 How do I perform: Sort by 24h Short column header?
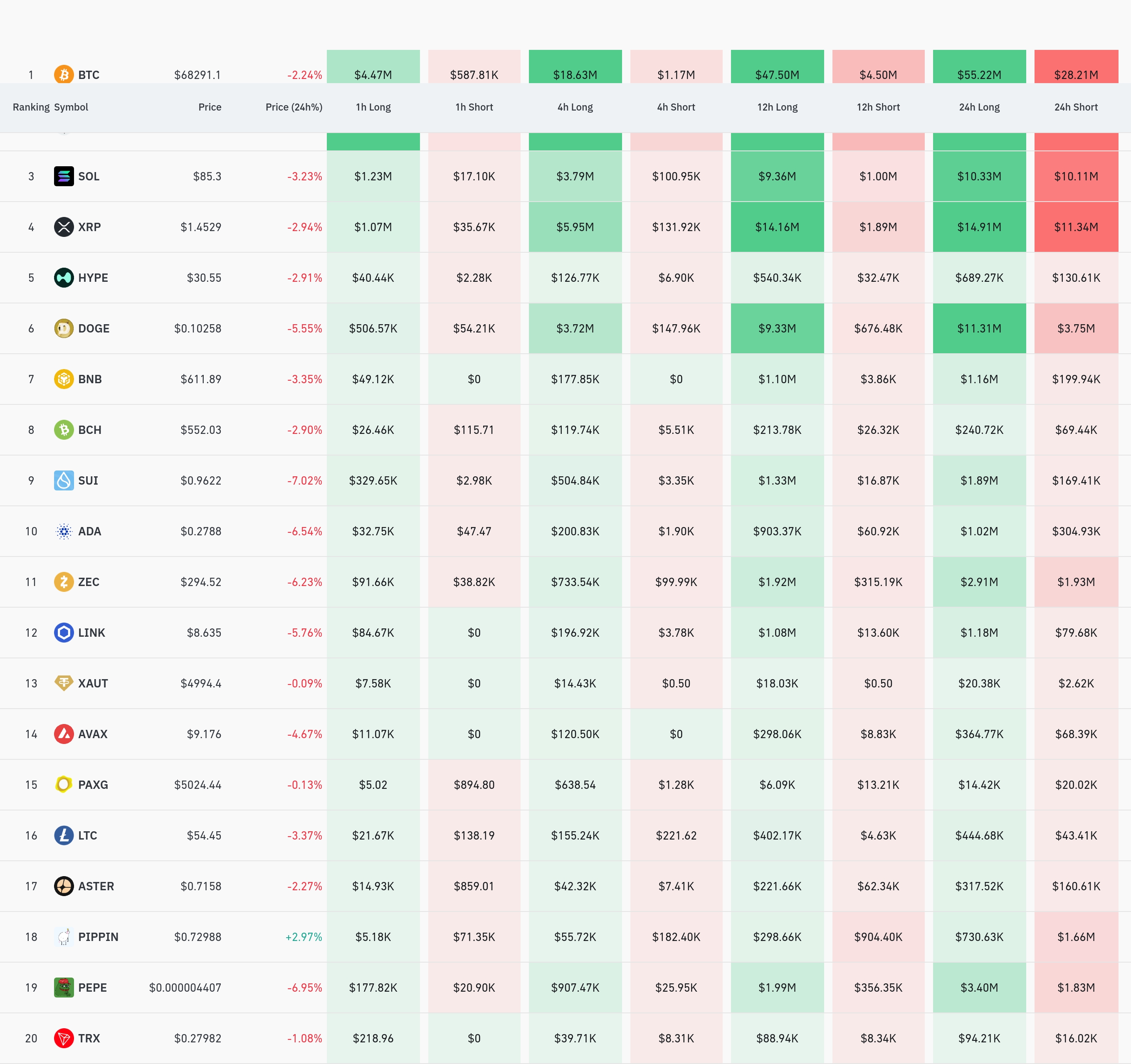[x=1075, y=107]
